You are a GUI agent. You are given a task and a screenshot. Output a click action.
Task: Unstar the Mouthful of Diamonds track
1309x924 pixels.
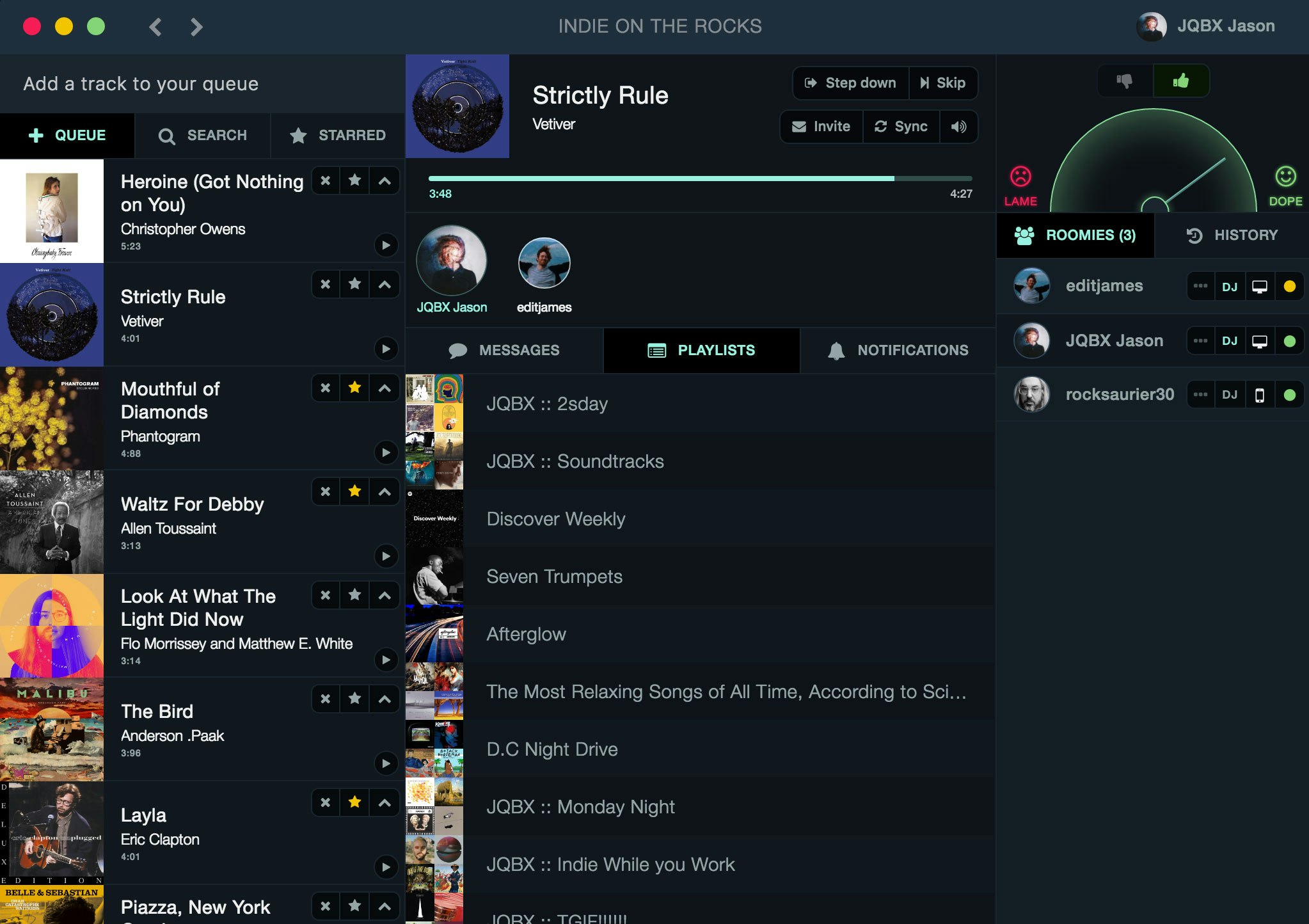pos(354,388)
